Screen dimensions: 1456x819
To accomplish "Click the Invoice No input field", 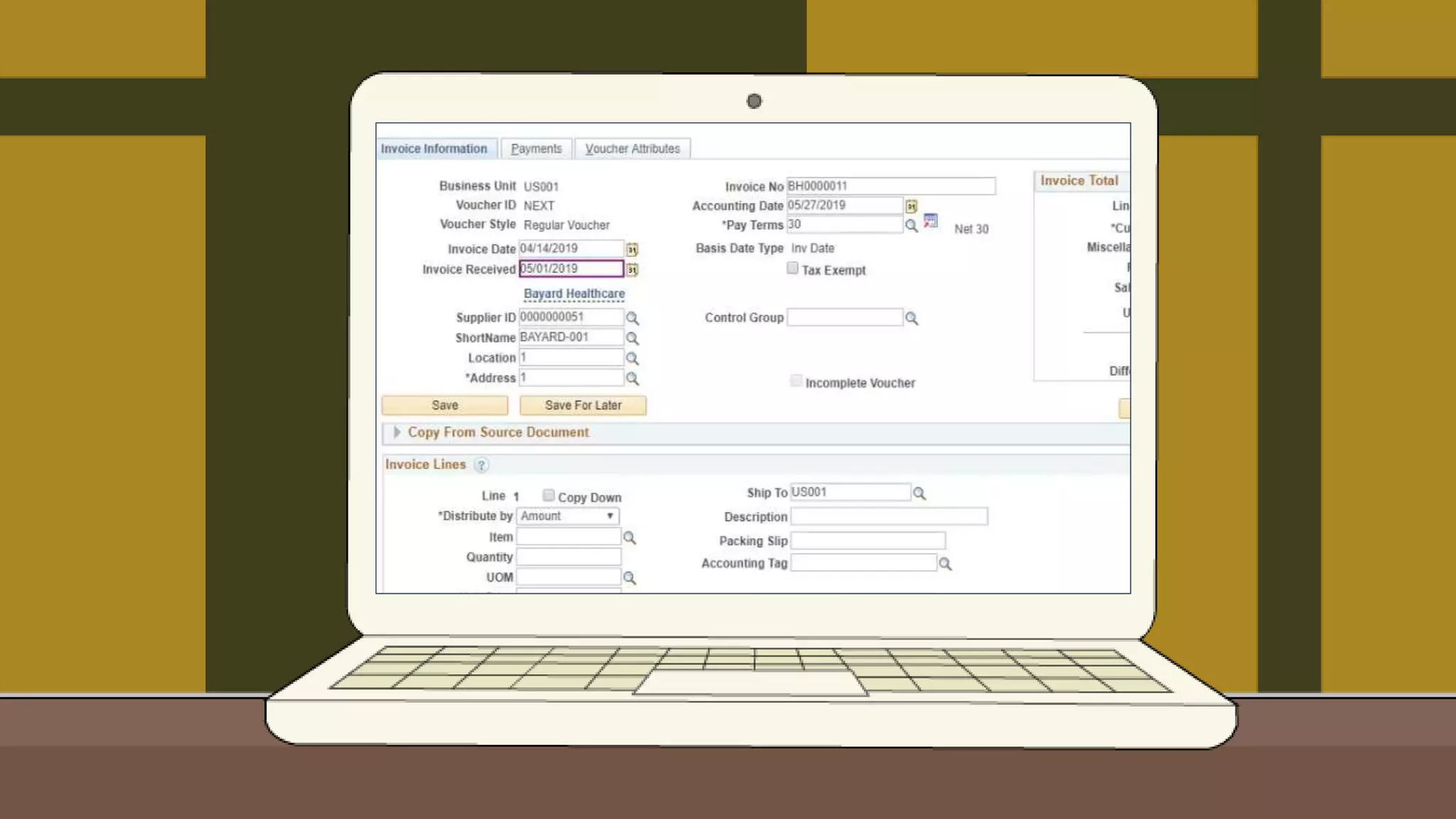I will pos(890,186).
